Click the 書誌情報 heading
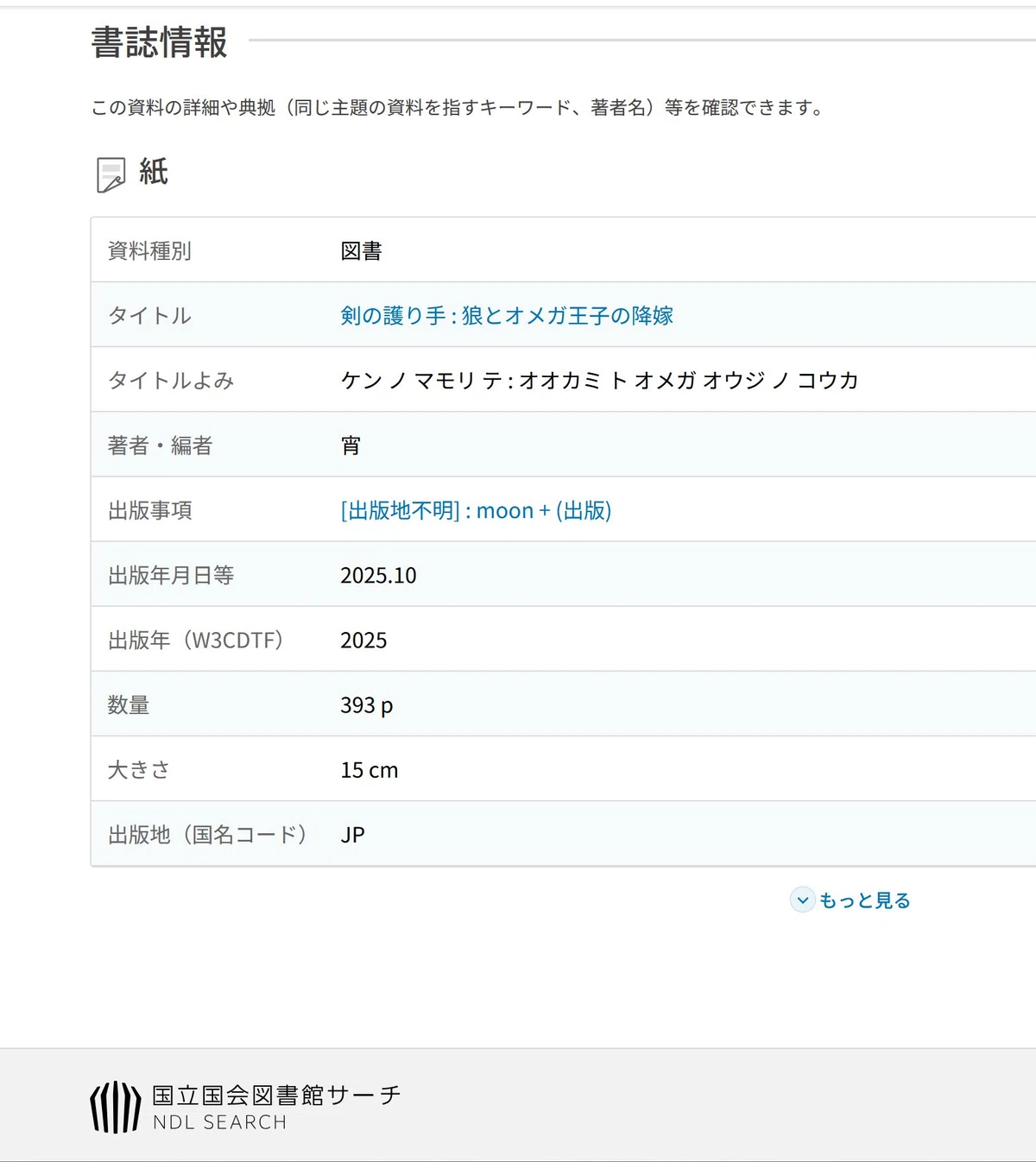Image resolution: width=1036 pixels, height=1162 pixels. (159, 42)
